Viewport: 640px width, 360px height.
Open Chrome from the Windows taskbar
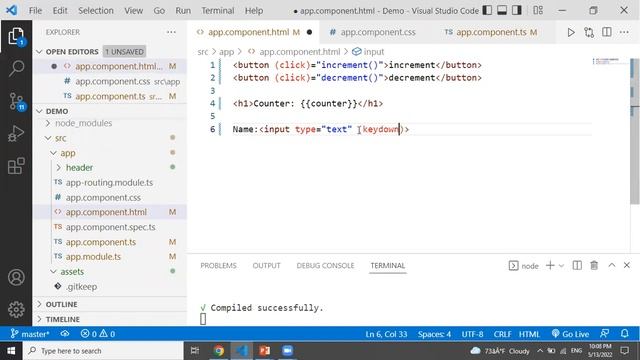point(219,351)
